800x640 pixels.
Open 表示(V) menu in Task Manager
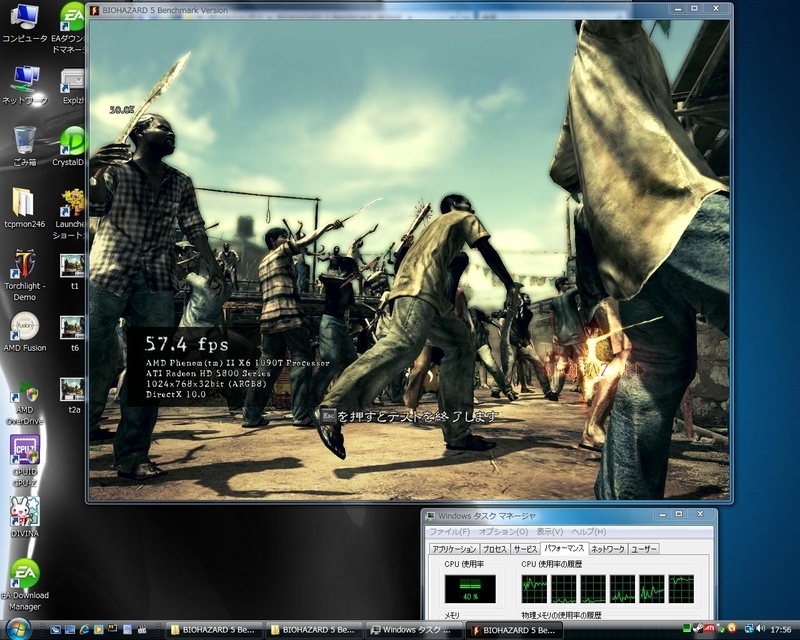[549, 532]
